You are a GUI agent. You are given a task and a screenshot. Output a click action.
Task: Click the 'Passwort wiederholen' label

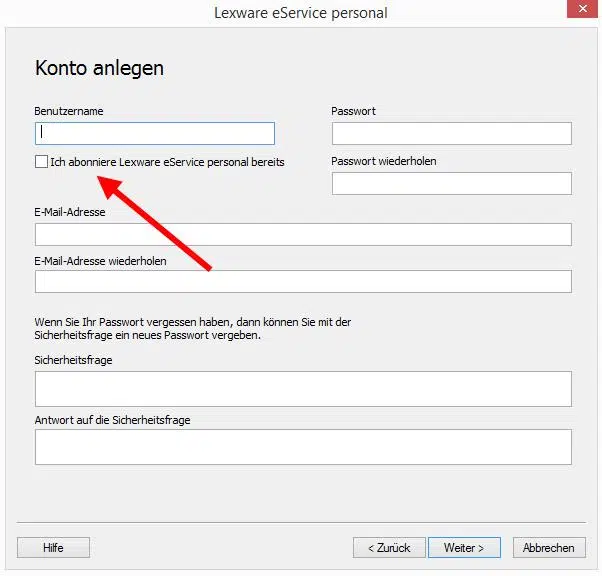click(384, 161)
